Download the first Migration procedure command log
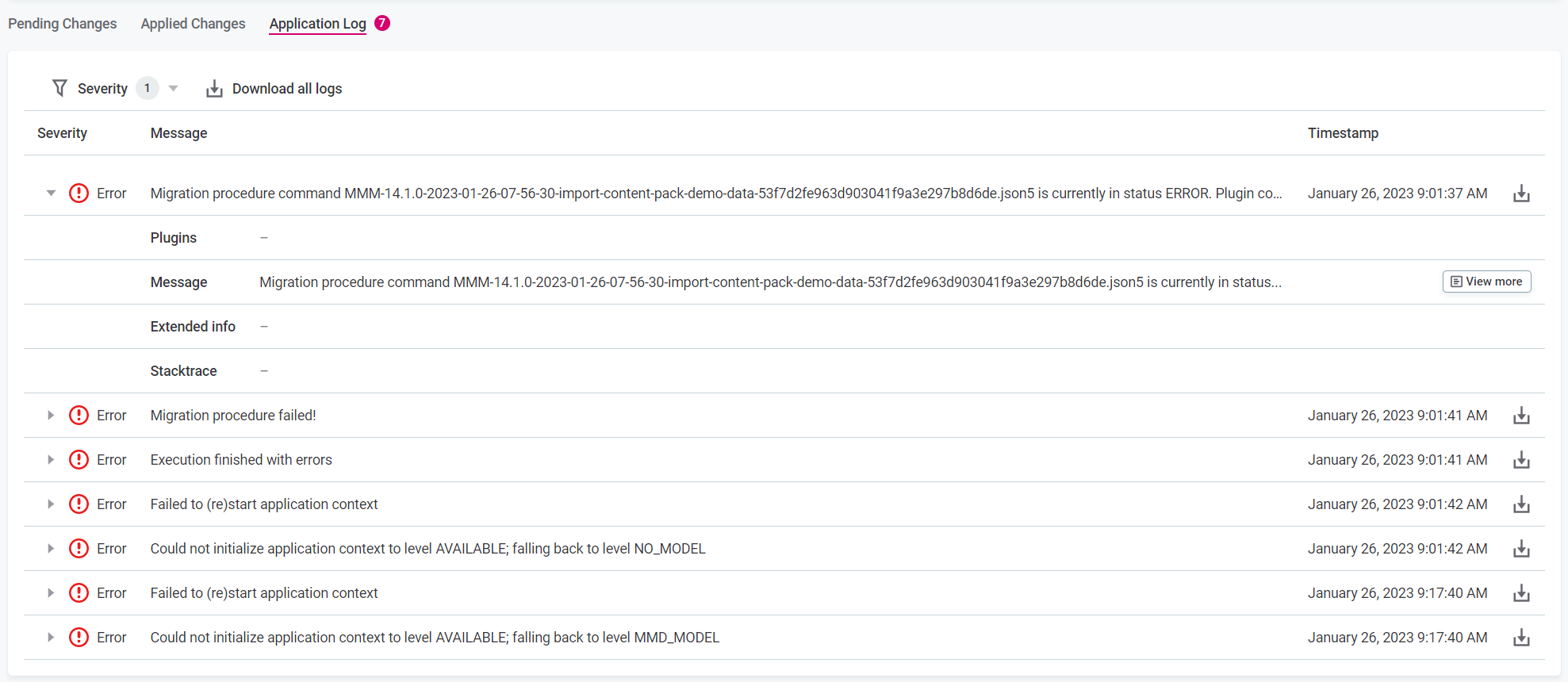Screen dimensions: 1568x682 1520,193
